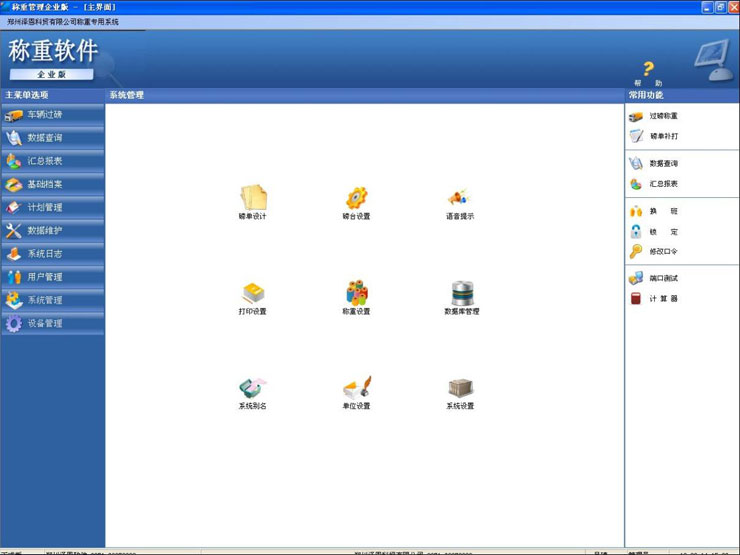Viewport: 740px width, 555px height.
Task: Launch 过磅称重 in 常用功能 panel
Action: click(x=654, y=116)
